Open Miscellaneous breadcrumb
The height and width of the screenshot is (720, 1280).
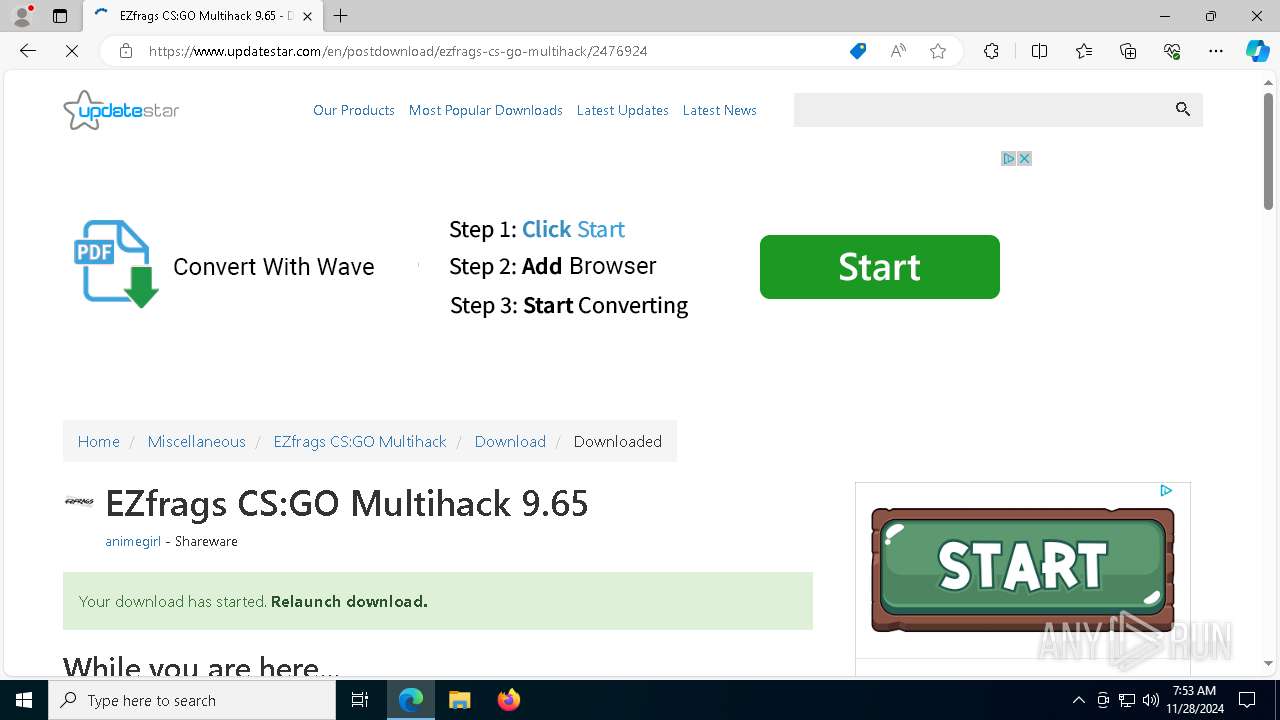tap(196, 441)
